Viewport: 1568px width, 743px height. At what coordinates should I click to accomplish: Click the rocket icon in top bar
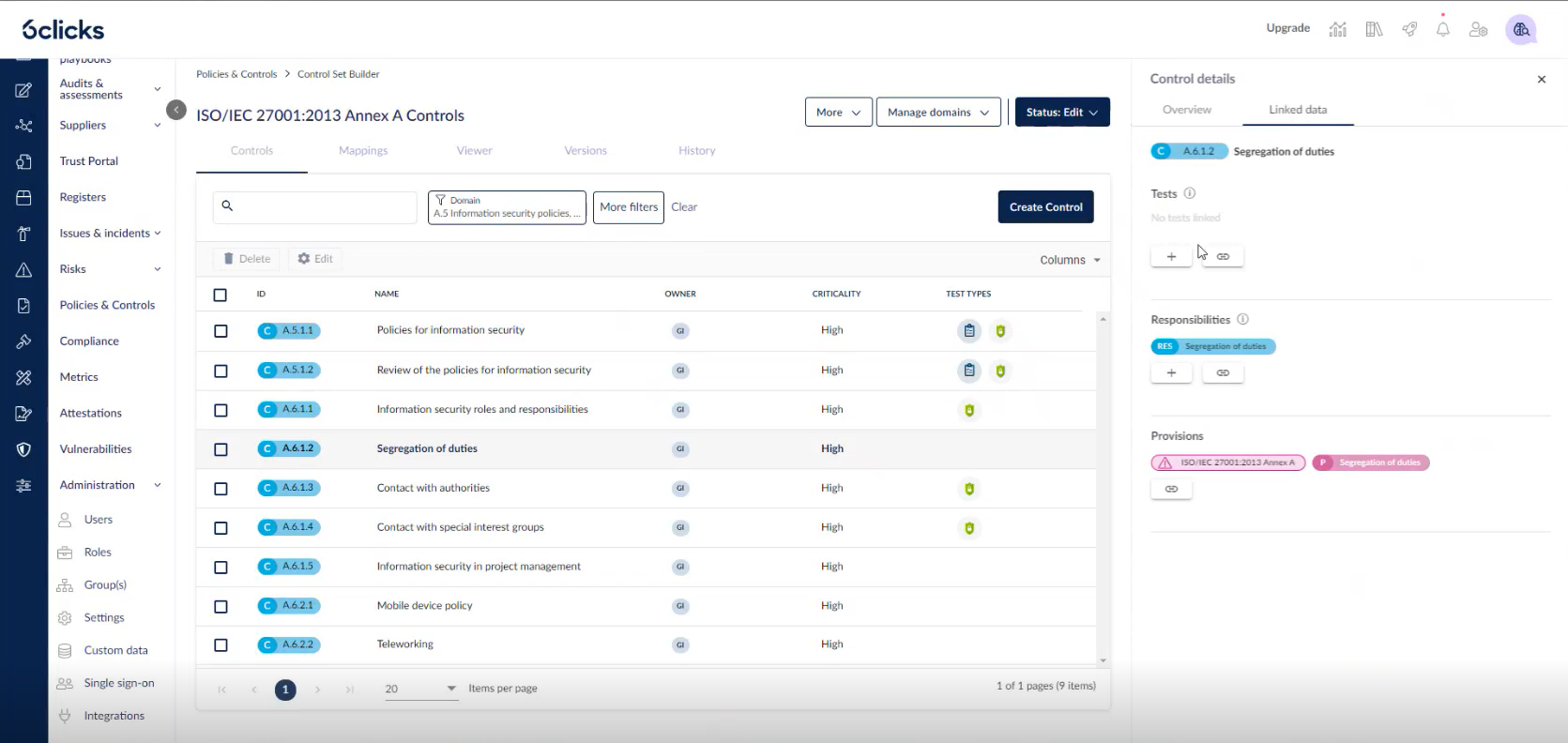(x=1409, y=29)
